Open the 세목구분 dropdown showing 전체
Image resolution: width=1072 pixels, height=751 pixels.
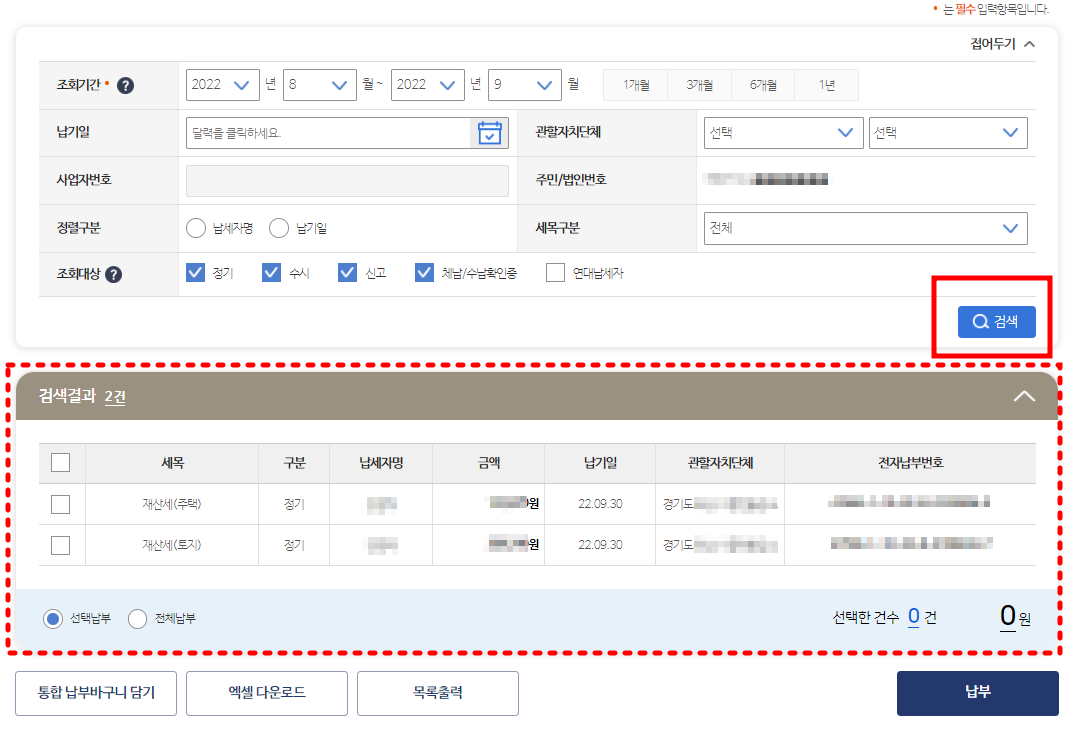tap(865, 228)
